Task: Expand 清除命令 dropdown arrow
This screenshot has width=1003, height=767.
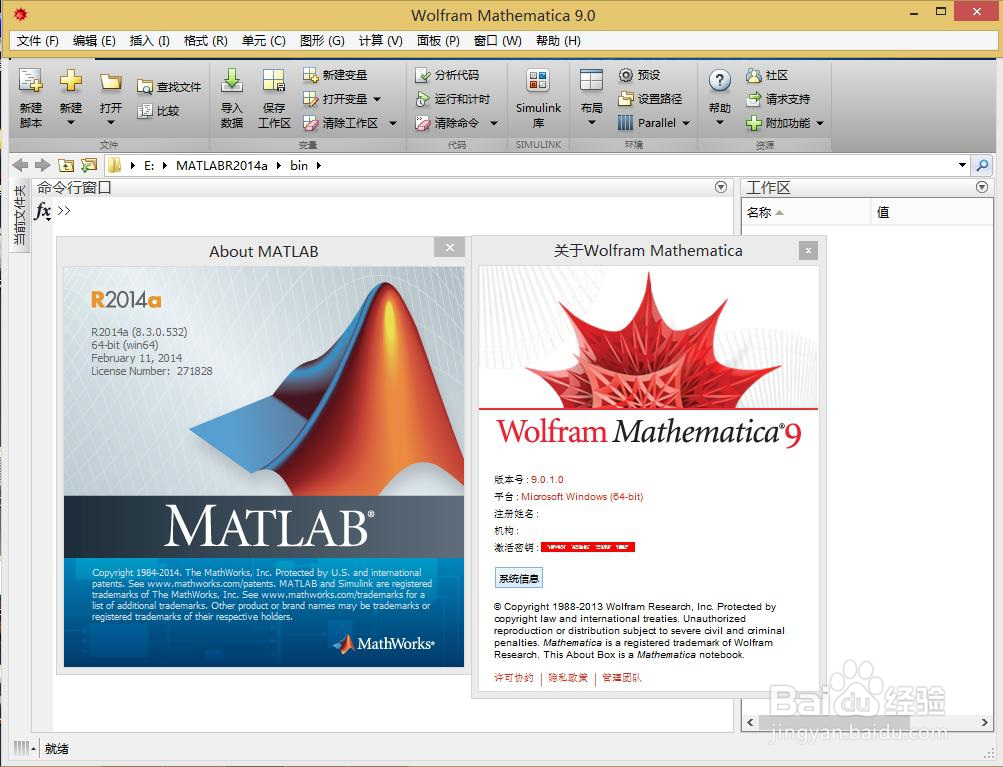Action: coord(494,123)
